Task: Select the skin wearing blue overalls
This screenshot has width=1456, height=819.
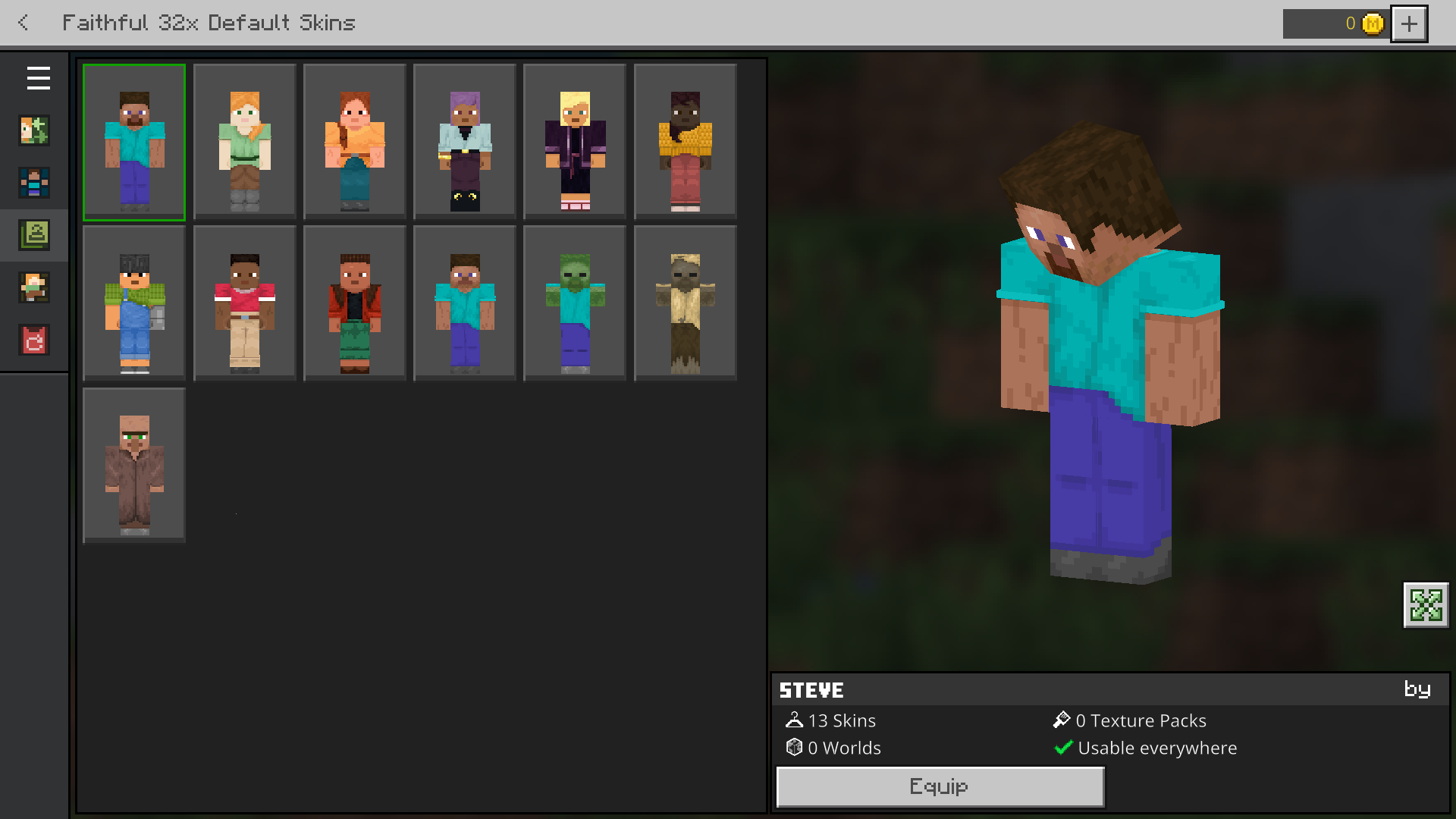Action: (134, 303)
